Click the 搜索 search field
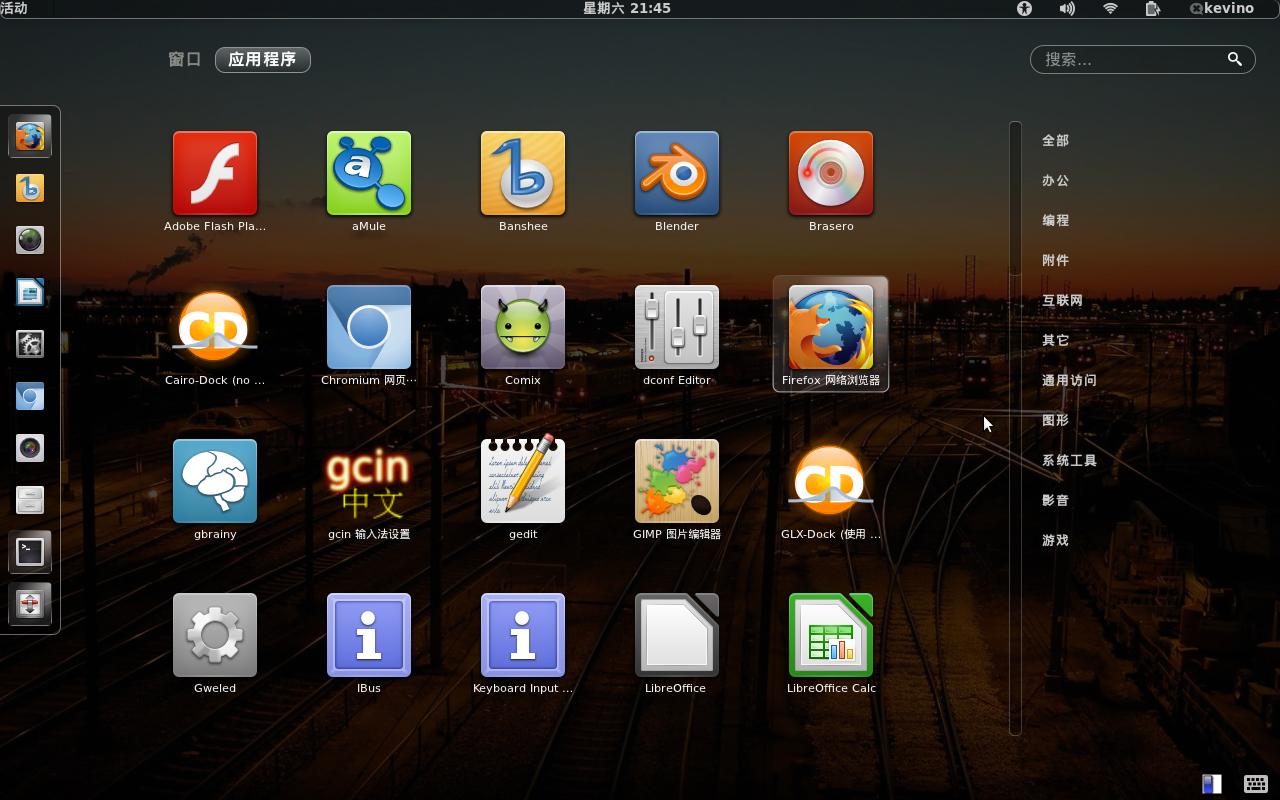Viewport: 1280px width, 800px height. click(1142, 59)
